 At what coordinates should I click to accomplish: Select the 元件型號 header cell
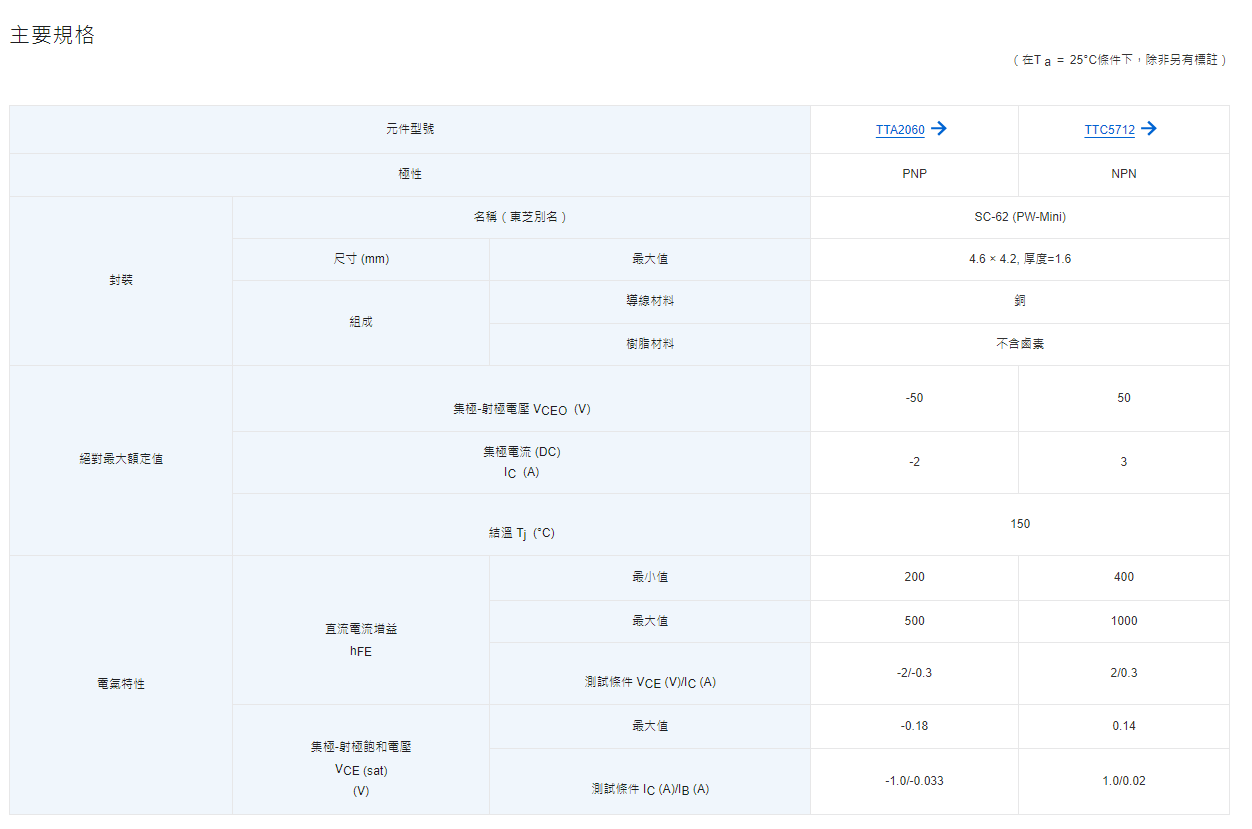coord(410,130)
